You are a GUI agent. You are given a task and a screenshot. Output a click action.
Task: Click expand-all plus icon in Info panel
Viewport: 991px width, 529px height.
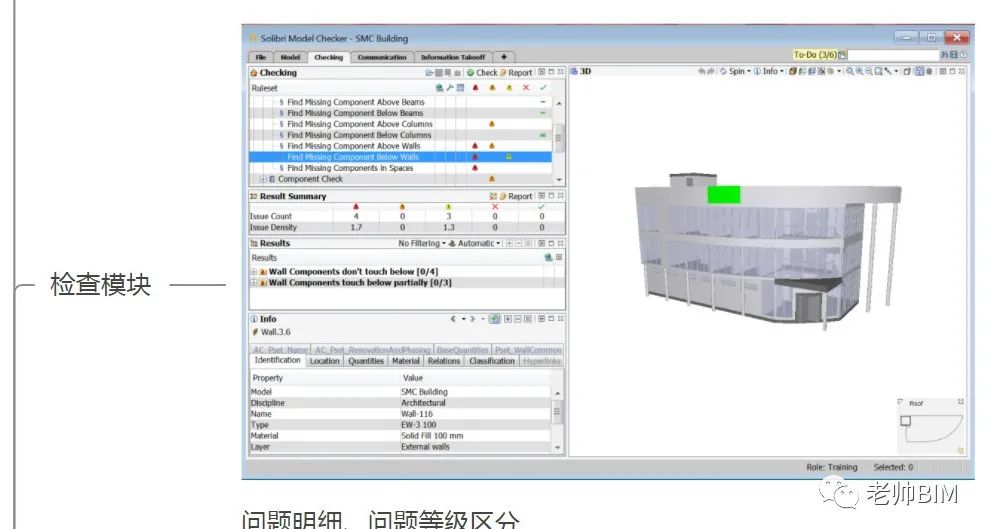pyautogui.click(x=507, y=319)
